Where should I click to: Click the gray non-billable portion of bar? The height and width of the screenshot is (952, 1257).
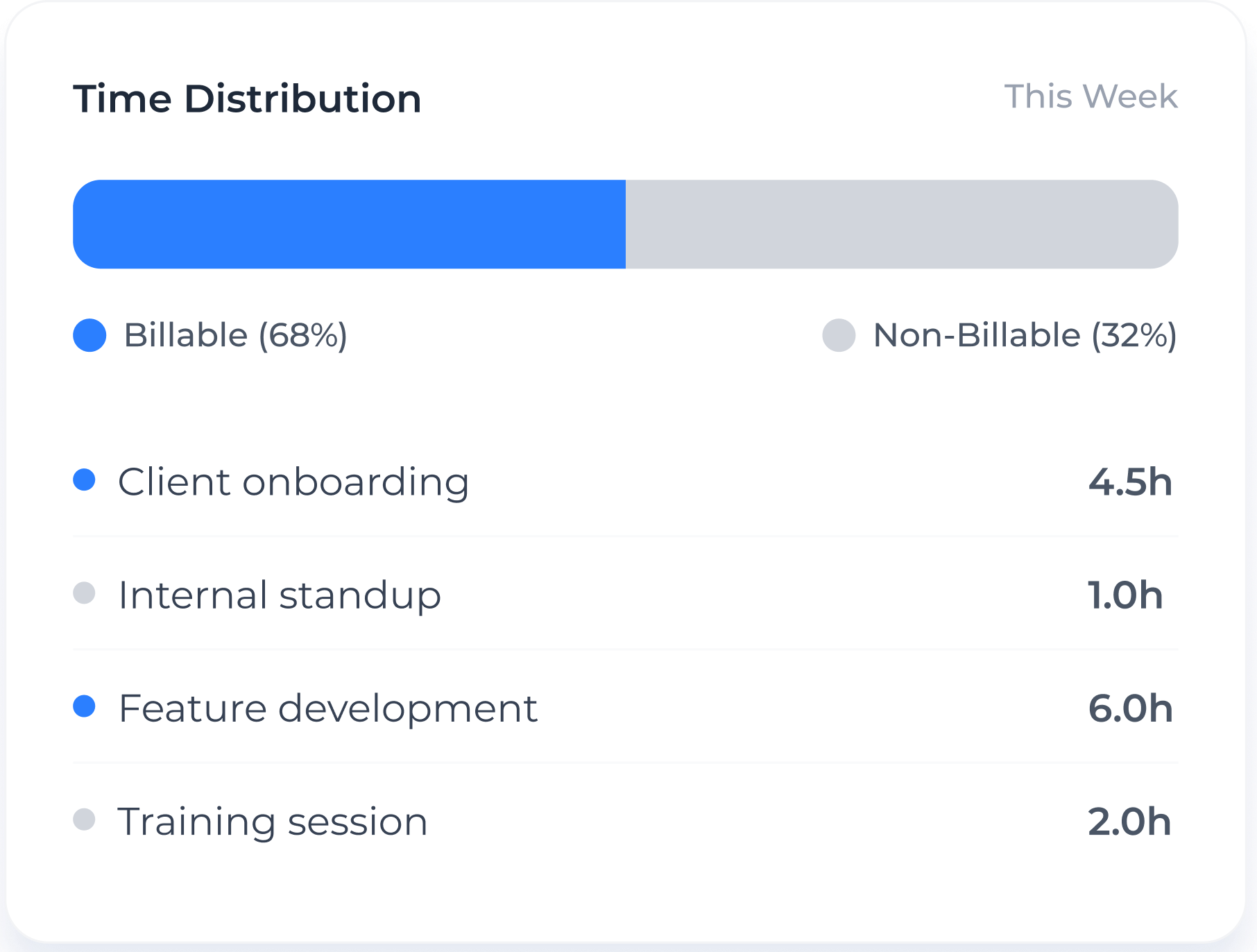902,224
